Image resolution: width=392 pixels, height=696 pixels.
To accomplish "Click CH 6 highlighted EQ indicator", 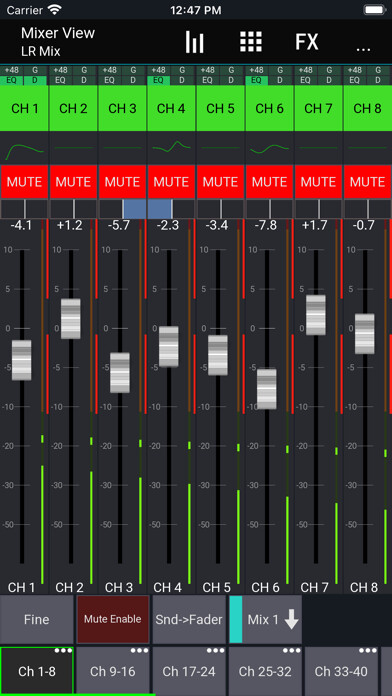I will click(257, 80).
